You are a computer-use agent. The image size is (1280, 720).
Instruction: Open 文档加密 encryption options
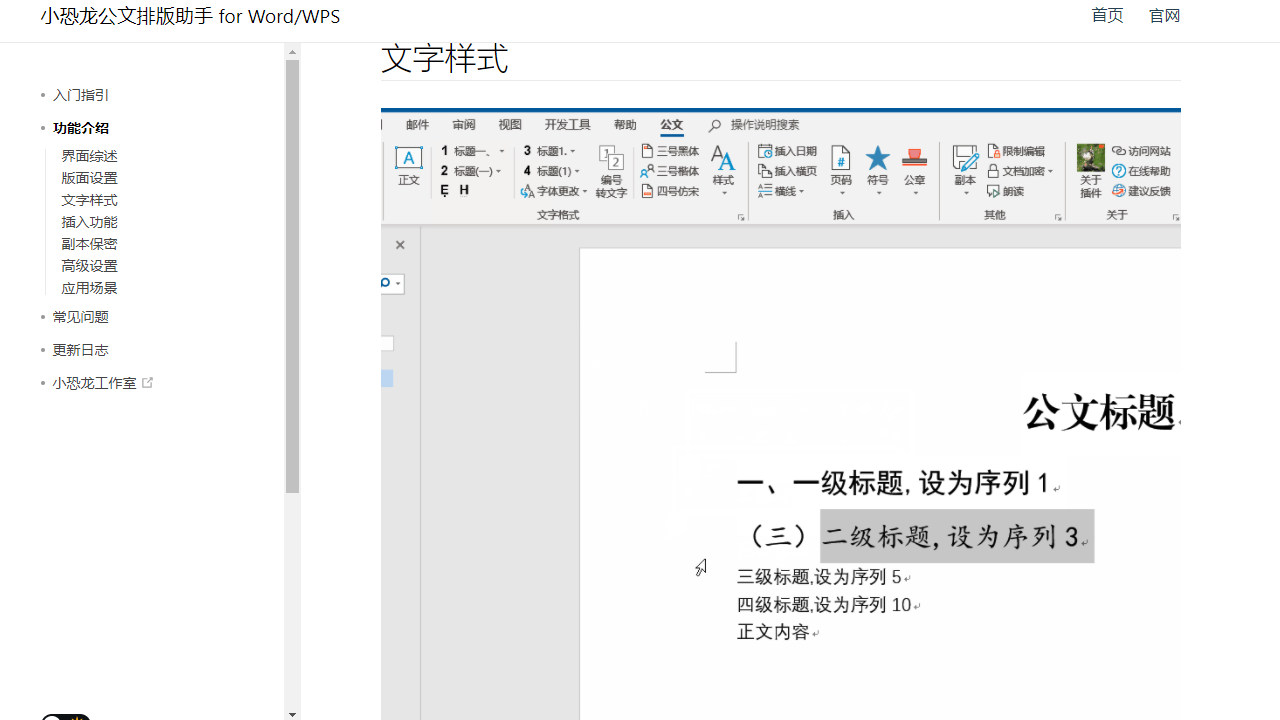point(1018,170)
